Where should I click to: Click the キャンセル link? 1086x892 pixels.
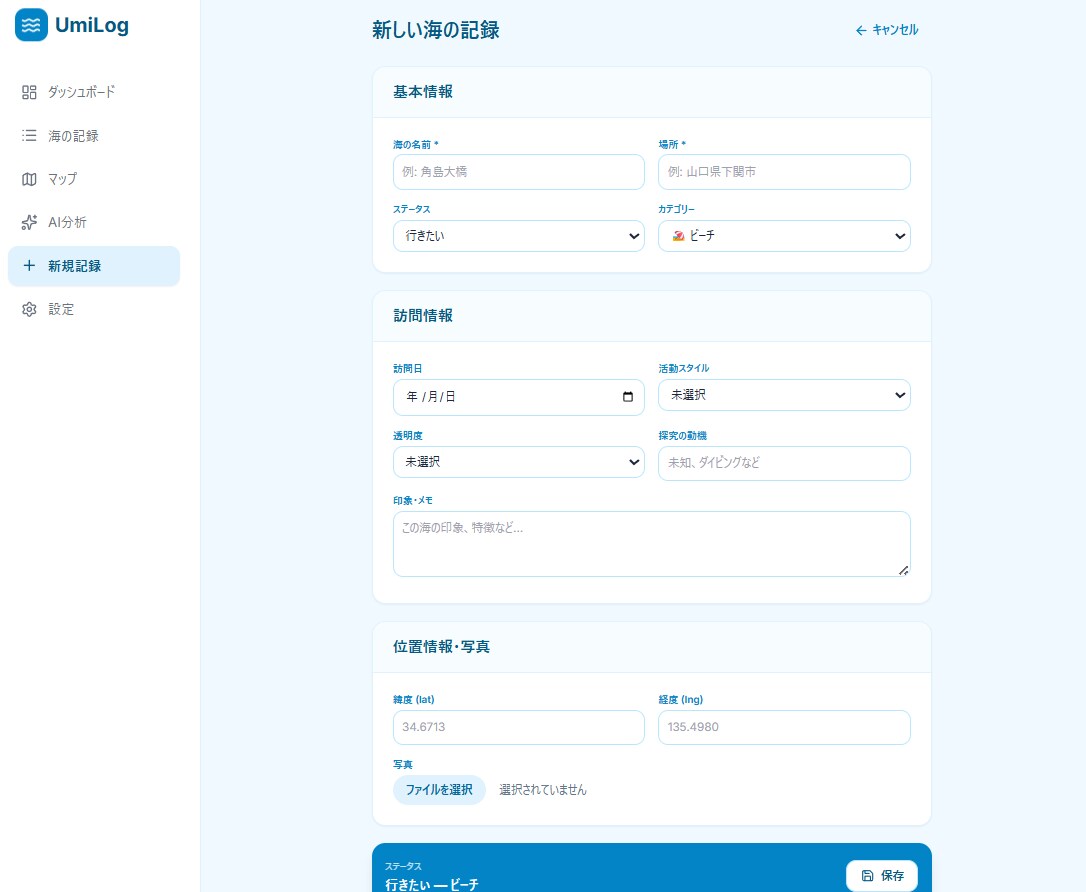(x=887, y=30)
